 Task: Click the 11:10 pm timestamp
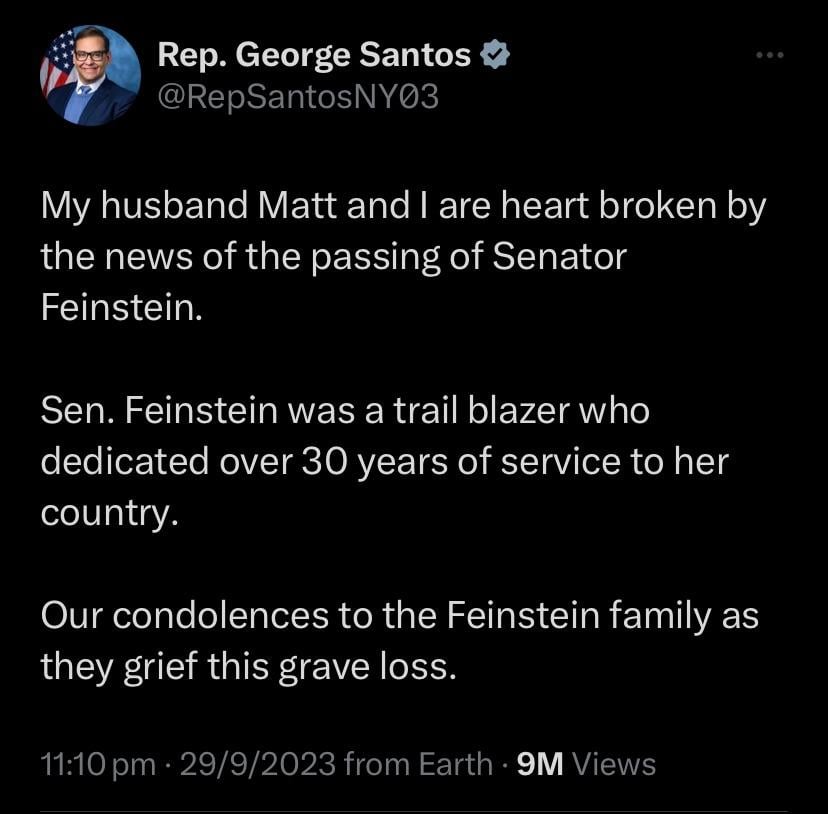tap(98, 765)
